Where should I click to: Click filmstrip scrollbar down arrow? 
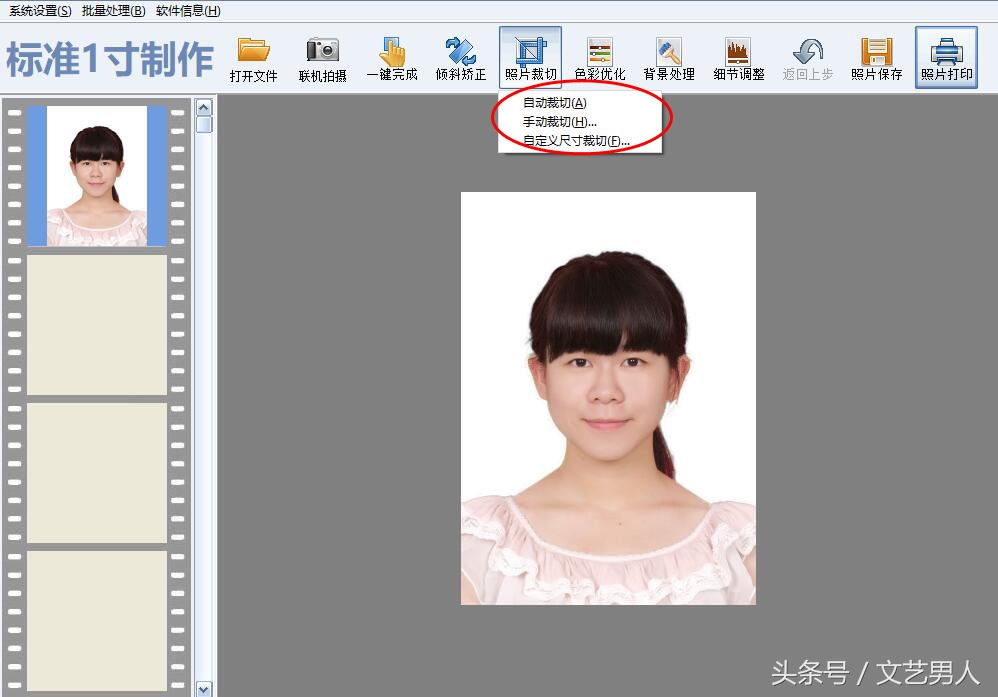[x=204, y=689]
